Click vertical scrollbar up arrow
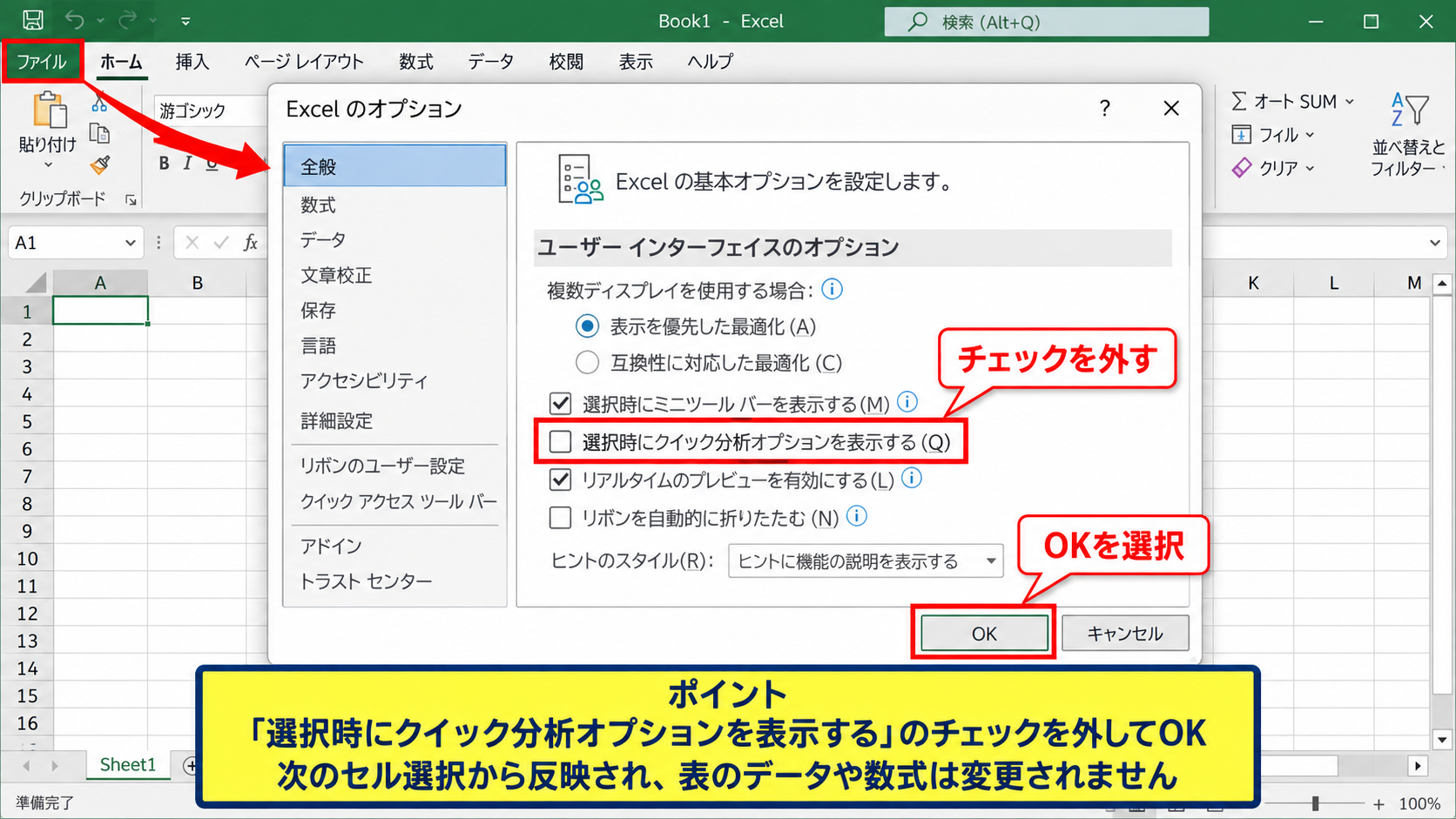This screenshot has height=819, width=1456. click(x=1442, y=283)
